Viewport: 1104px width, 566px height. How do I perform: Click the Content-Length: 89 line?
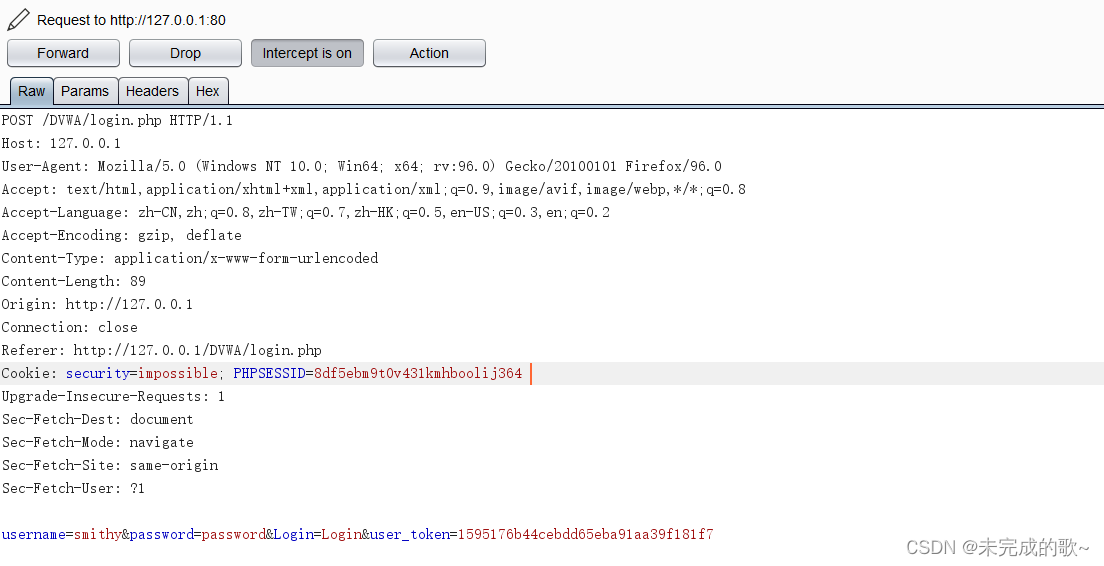pos(74,282)
